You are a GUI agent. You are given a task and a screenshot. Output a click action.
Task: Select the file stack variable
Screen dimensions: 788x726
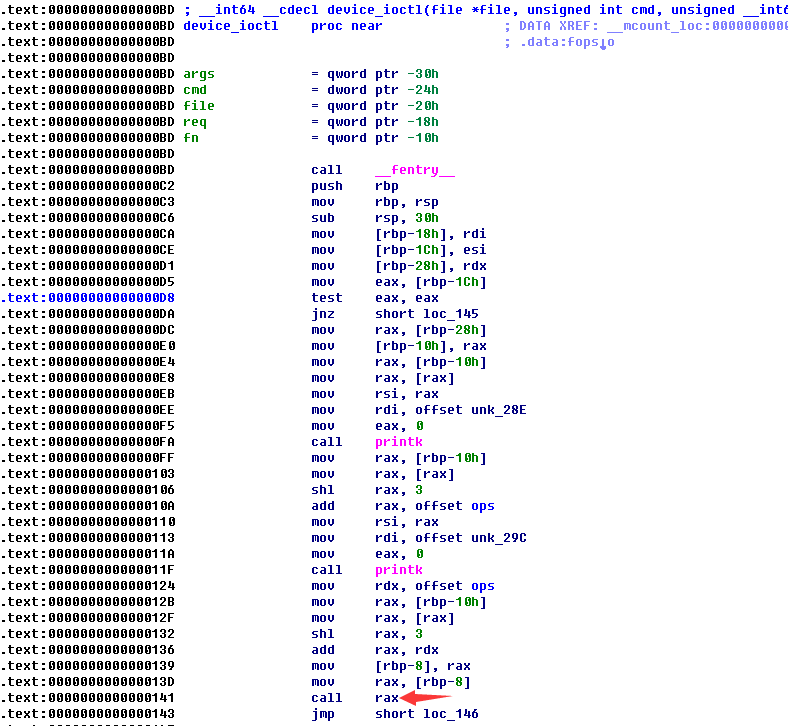(199, 106)
